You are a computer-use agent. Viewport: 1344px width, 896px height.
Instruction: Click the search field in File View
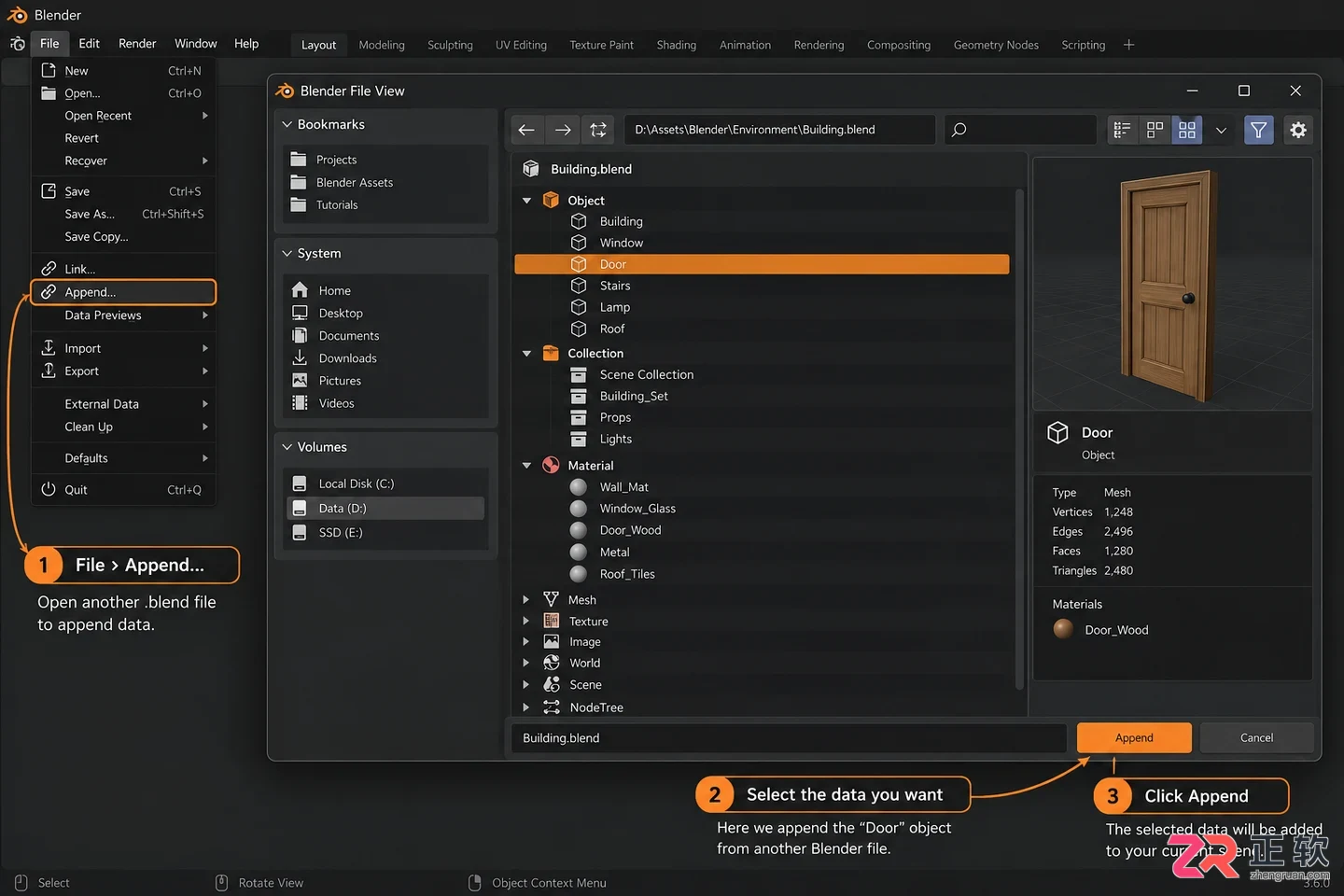tap(1020, 130)
